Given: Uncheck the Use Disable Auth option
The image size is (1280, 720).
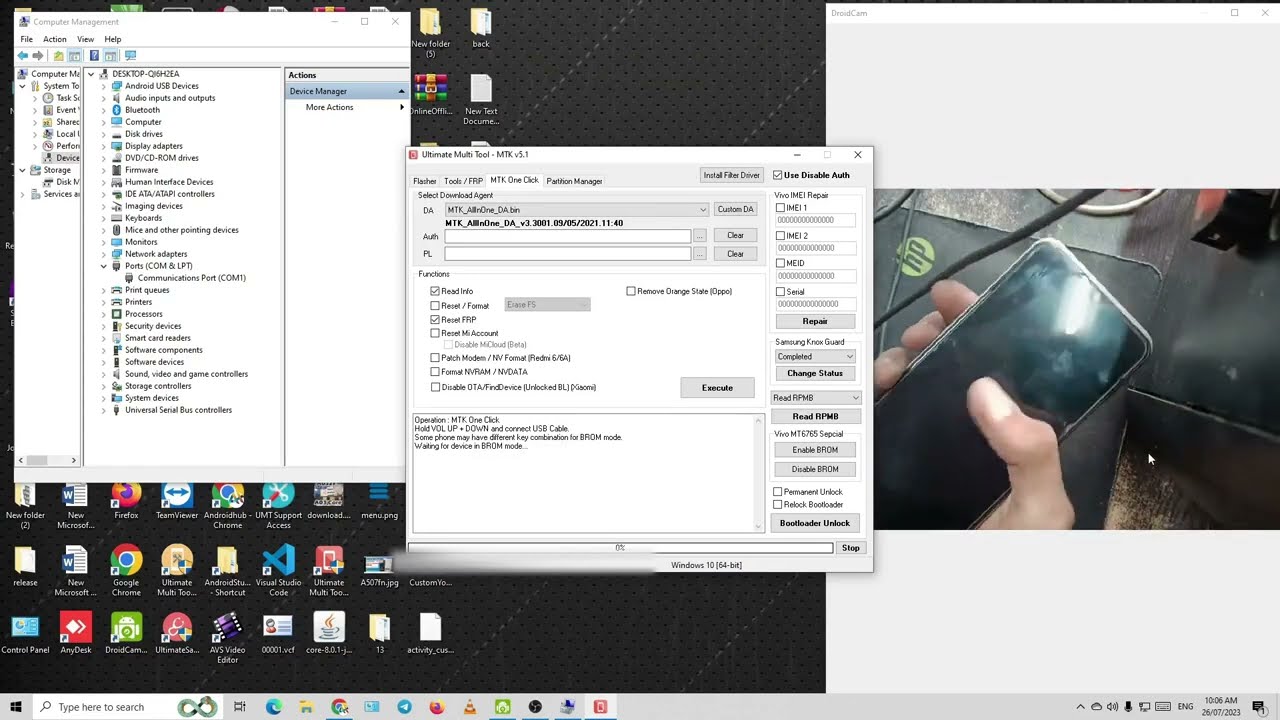Looking at the screenshot, I should pos(778,174).
